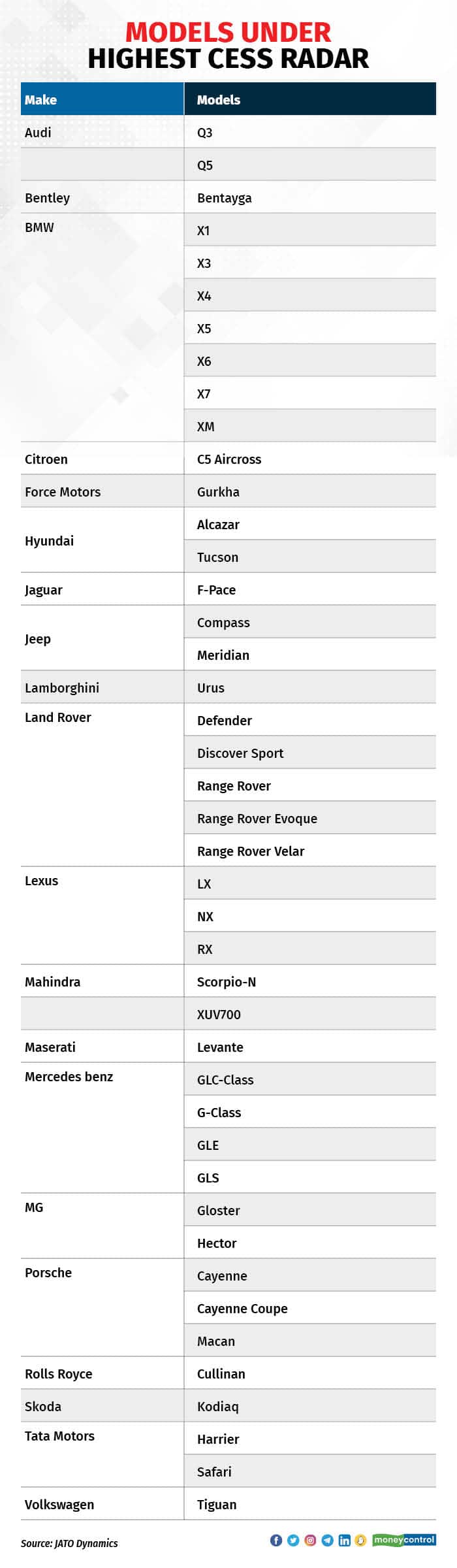Click the 'Lamborghini' make cell

click(x=62, y=688)
